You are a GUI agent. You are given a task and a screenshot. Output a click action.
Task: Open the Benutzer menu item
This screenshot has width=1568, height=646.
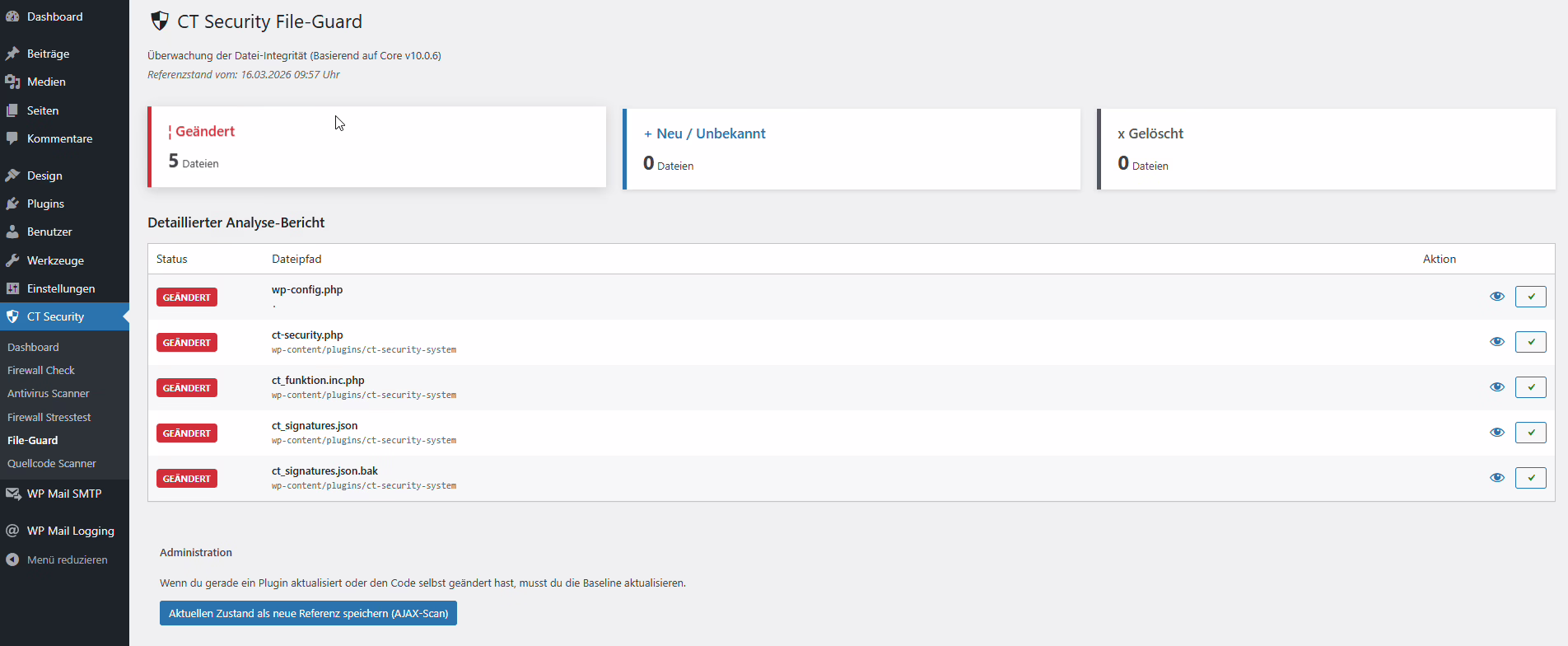click(64, 232)
